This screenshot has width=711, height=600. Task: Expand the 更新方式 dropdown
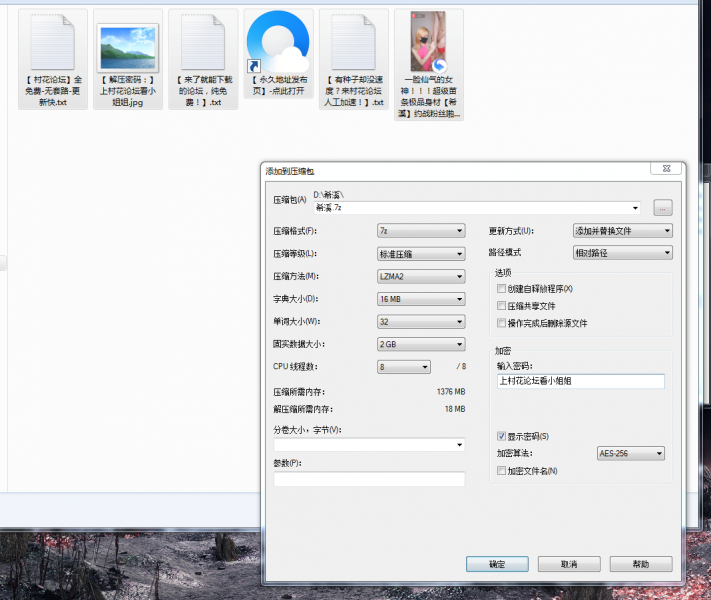click(x=623, y=231)
